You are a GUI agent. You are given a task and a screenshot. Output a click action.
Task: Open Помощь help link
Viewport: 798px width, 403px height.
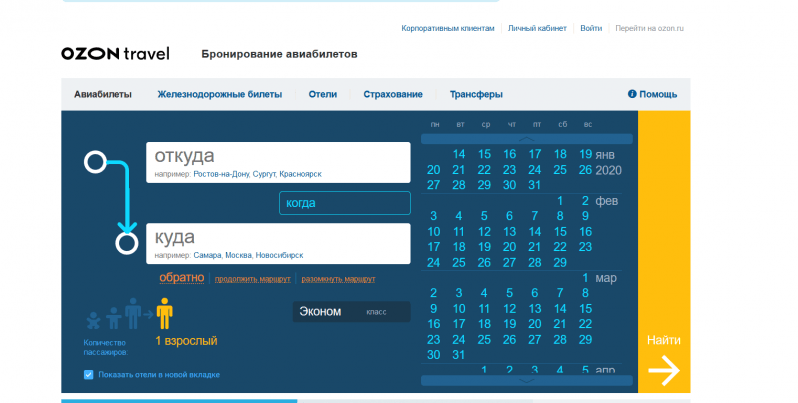coord(658,94)
